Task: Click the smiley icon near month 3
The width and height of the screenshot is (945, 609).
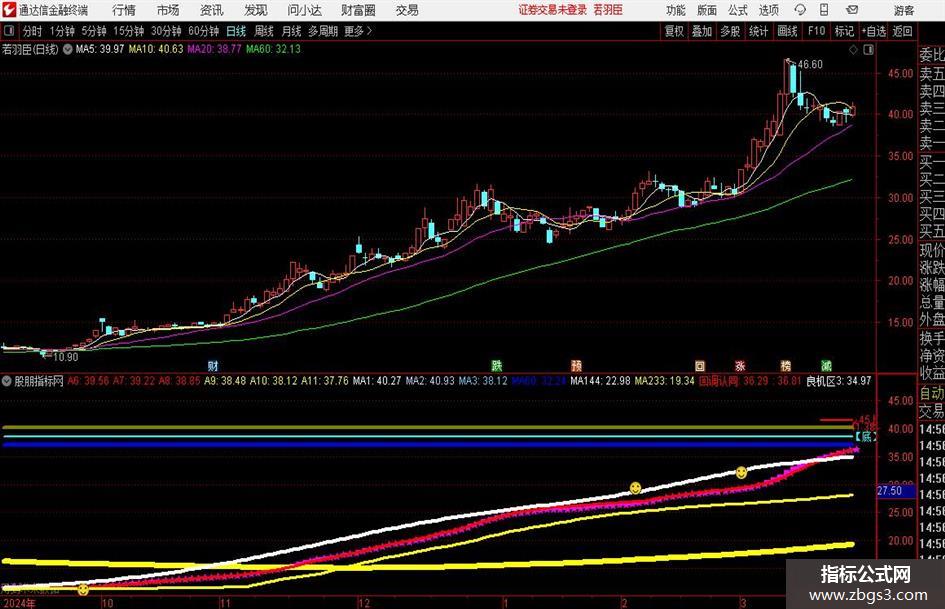Action: (741, 473)
